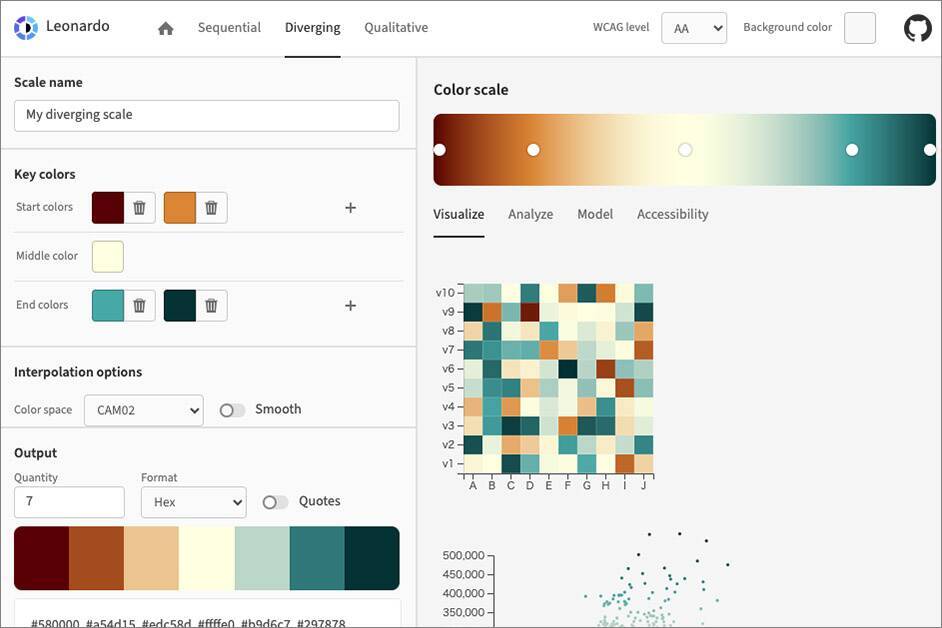Add a new start color

coord(350,208)
